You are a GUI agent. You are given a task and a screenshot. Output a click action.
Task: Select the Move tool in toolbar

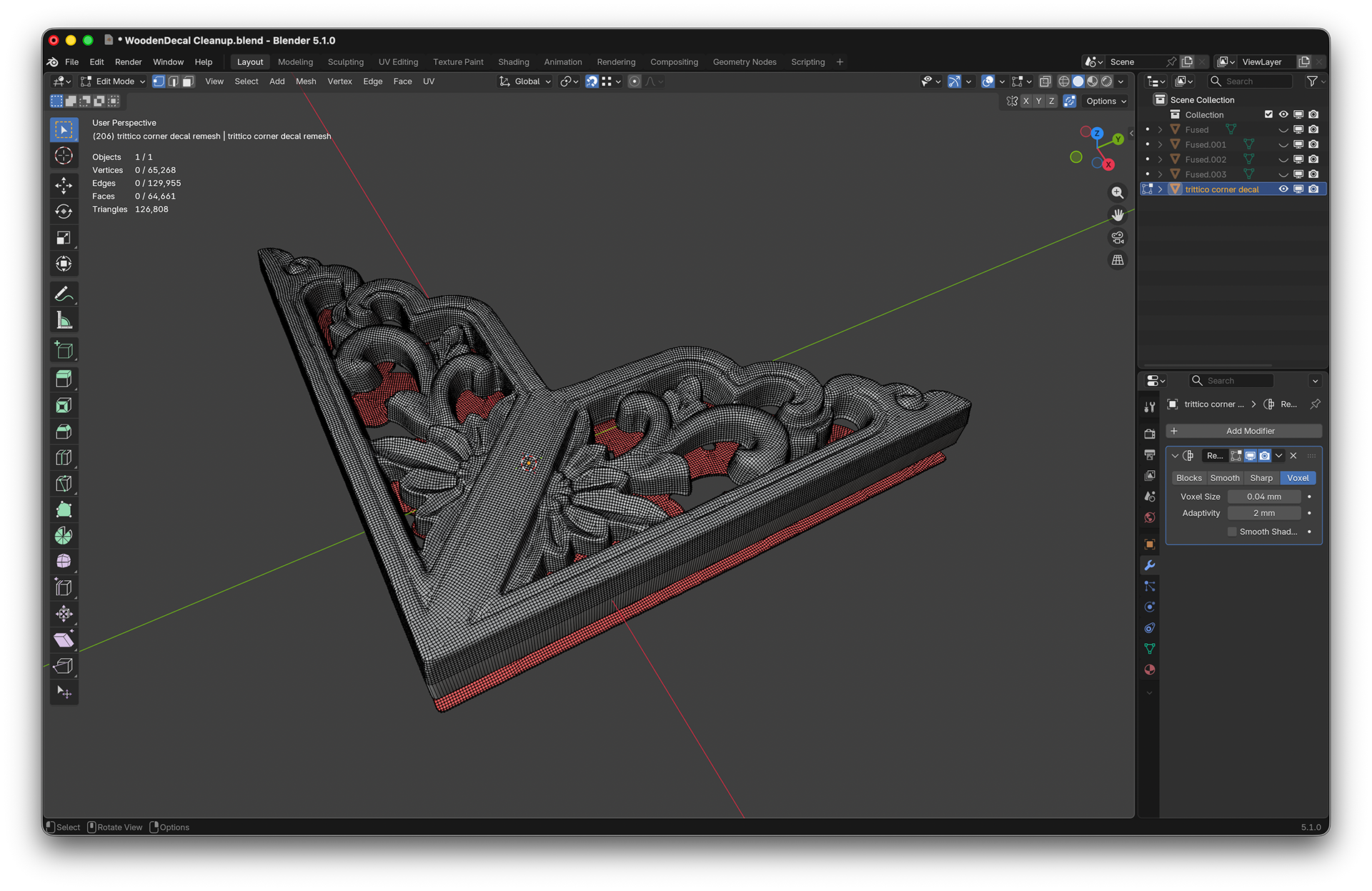point(64,186)
